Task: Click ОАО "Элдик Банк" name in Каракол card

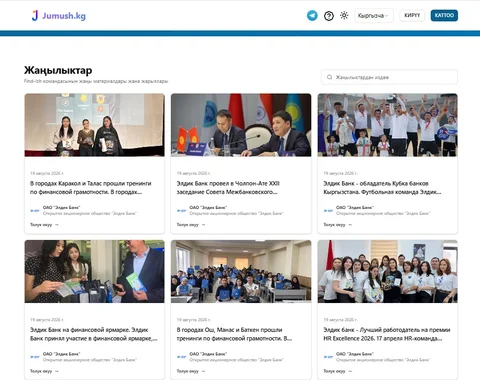Action: click(x=61, y=207)
